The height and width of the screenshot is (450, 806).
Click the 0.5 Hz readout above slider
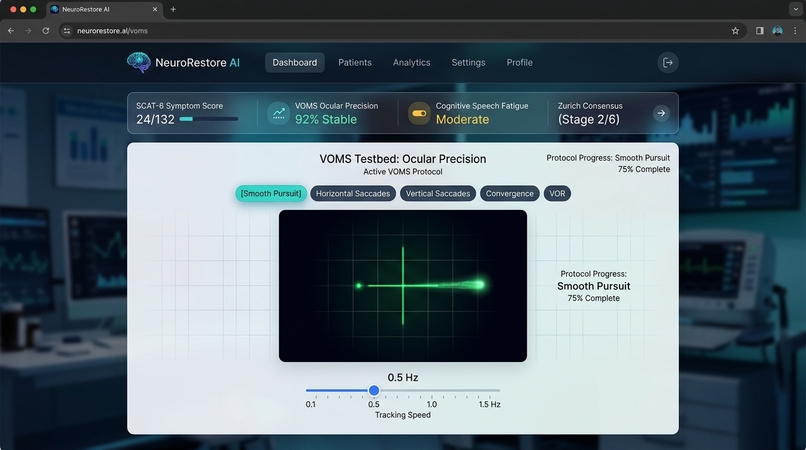(x=402, y=377)
